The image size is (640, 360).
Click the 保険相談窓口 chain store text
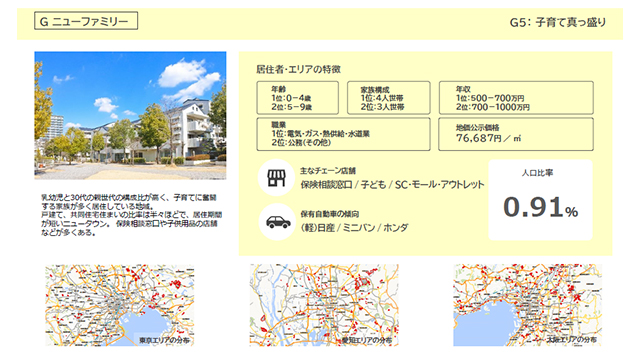tap(327, 185)
